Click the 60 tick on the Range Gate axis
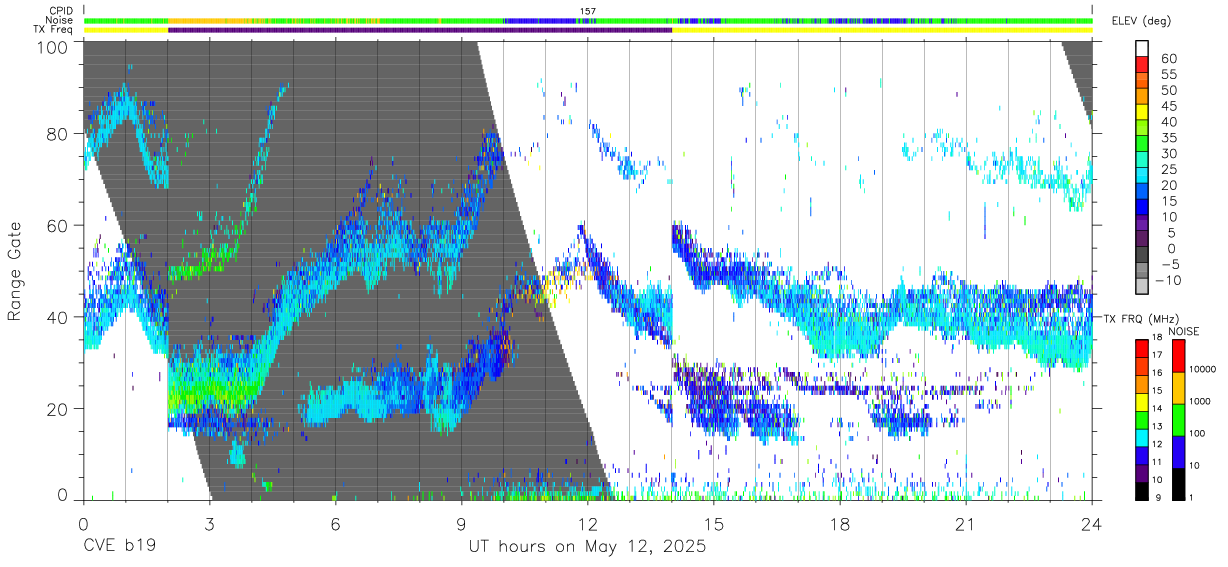 (58, 226)
